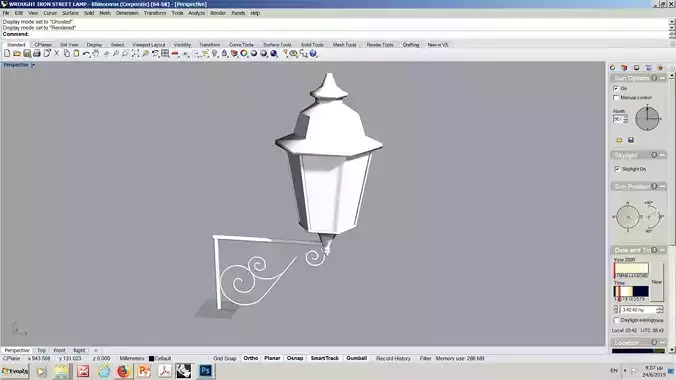Switch to the Solid Tools toolbar tab
The image size is (676, 380).
click(312, 45)
